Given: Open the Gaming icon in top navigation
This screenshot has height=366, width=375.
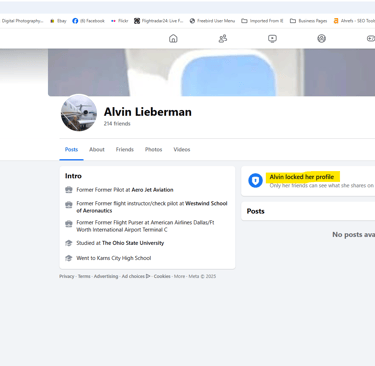Looking at the screenshot, I should pyautogui.click(x=371, y=39).
